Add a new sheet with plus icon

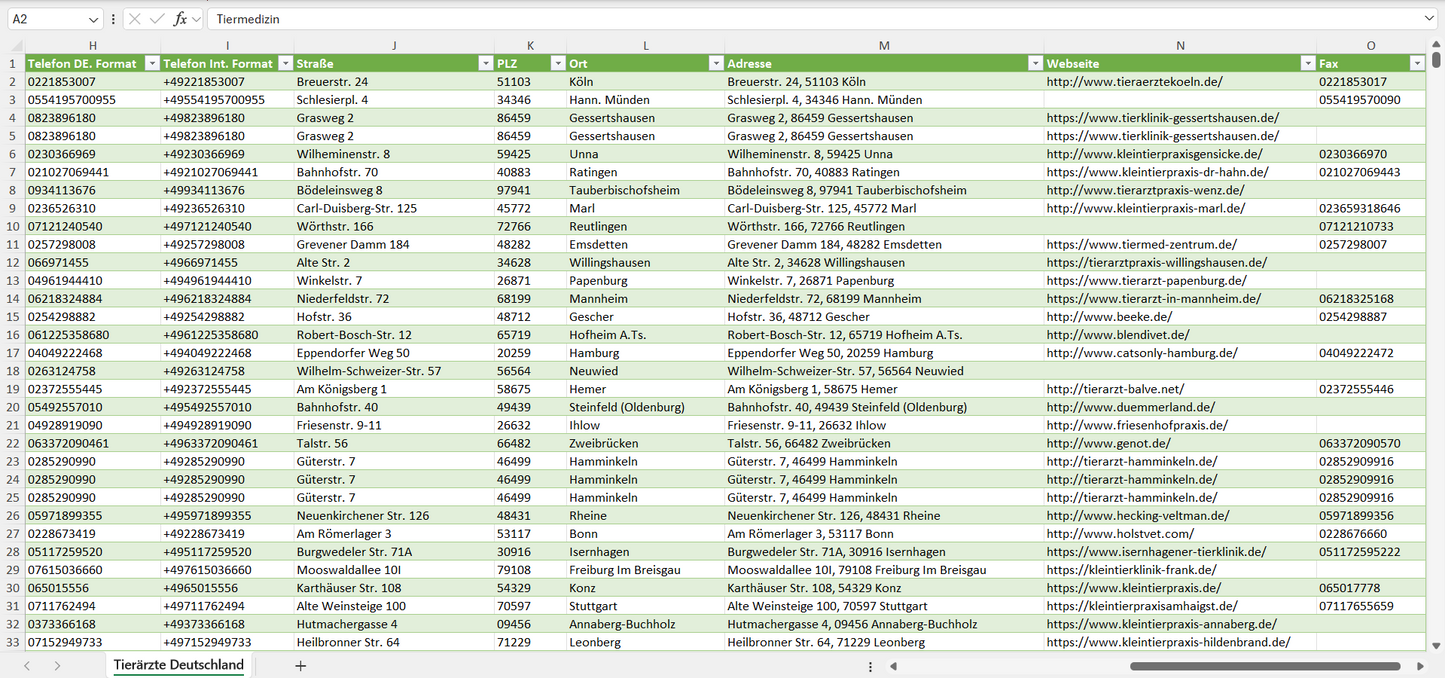tap(300, 666)
